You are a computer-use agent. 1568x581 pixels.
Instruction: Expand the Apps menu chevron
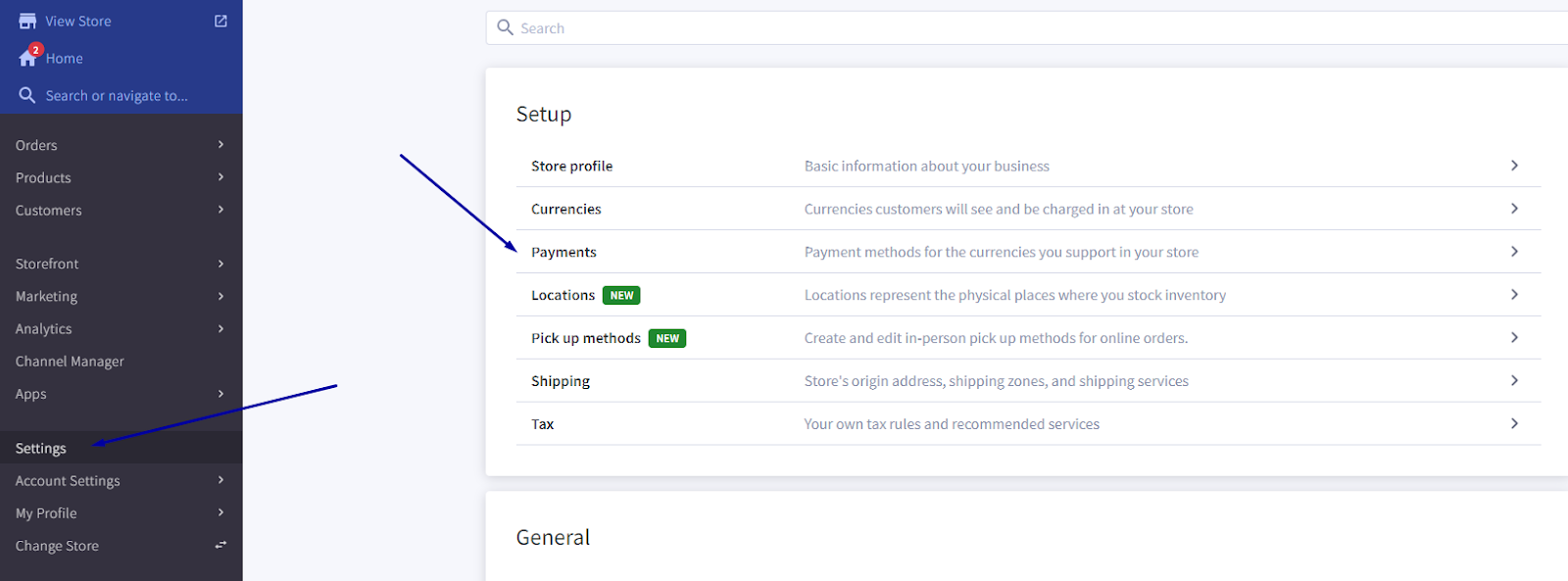tap(220, 393)
